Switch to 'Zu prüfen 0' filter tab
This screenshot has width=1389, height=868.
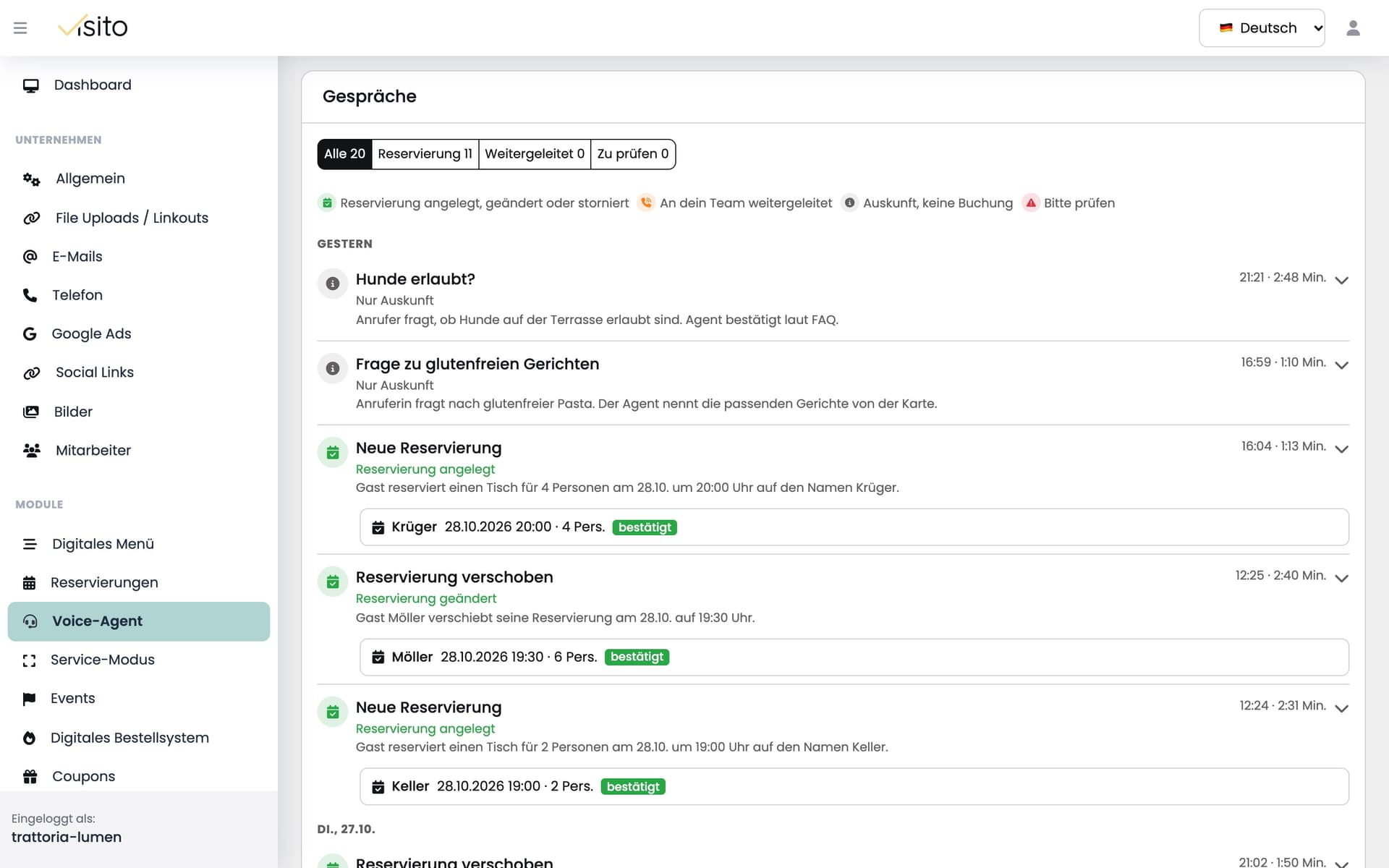click(x=633, y=154)
